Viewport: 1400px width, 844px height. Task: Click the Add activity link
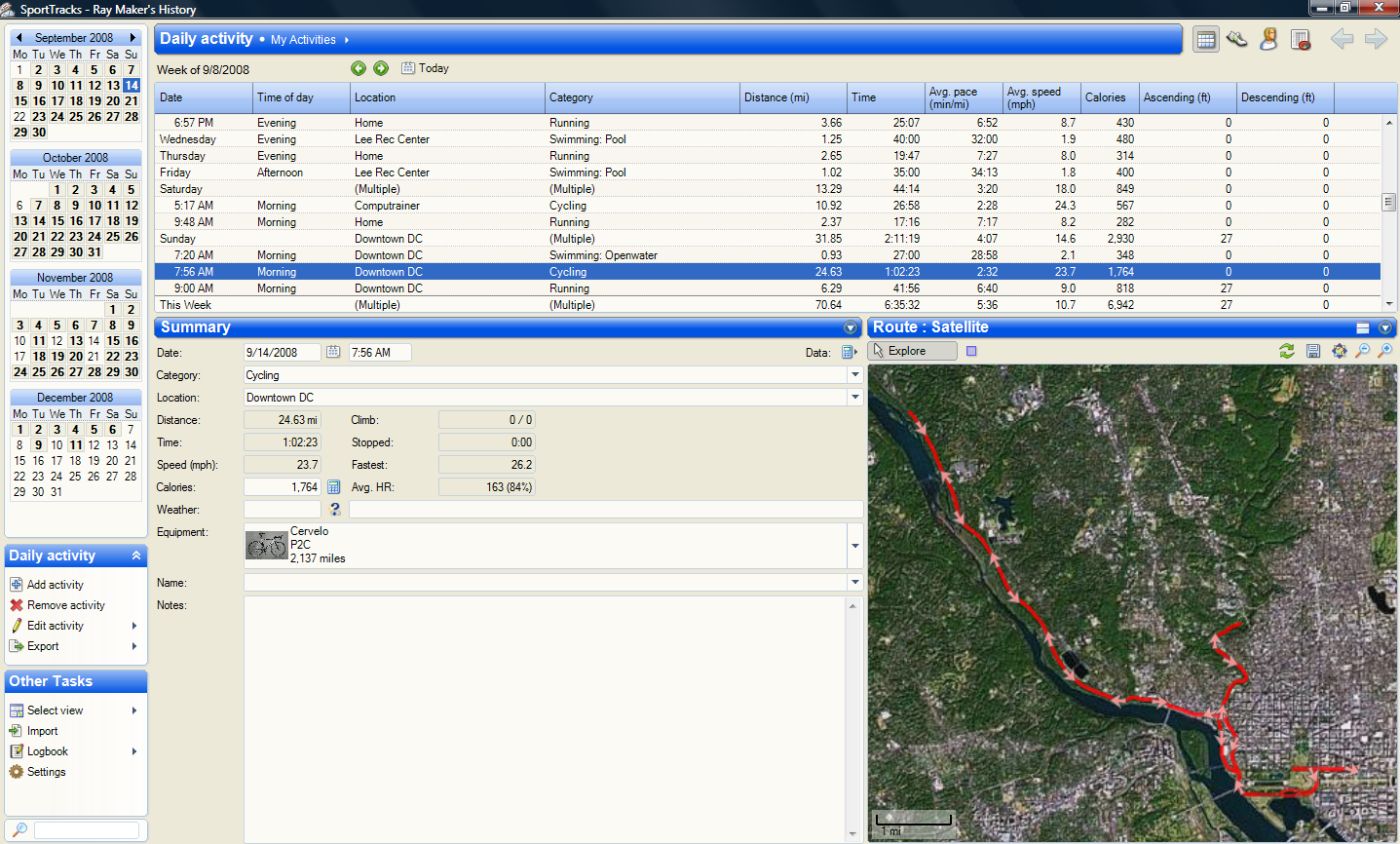(56, 585)
